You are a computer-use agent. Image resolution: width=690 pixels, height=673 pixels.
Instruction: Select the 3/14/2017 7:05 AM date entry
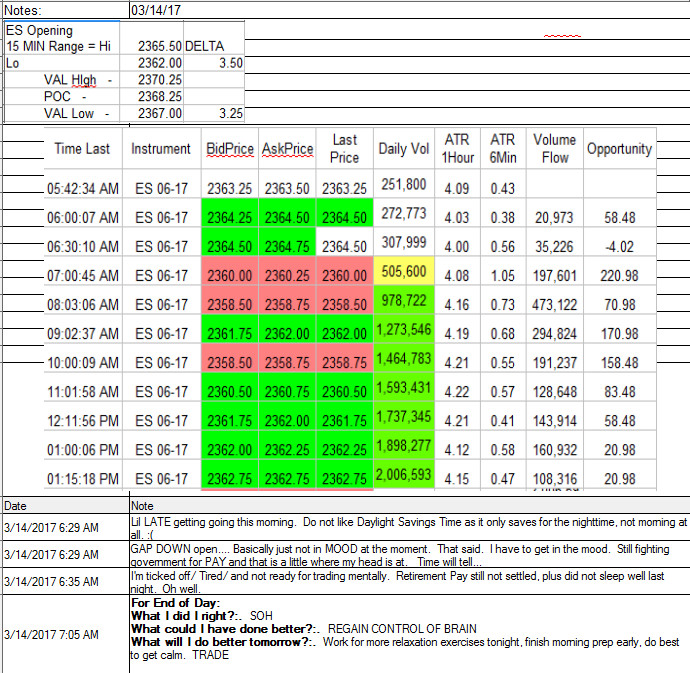pos(66,634)
